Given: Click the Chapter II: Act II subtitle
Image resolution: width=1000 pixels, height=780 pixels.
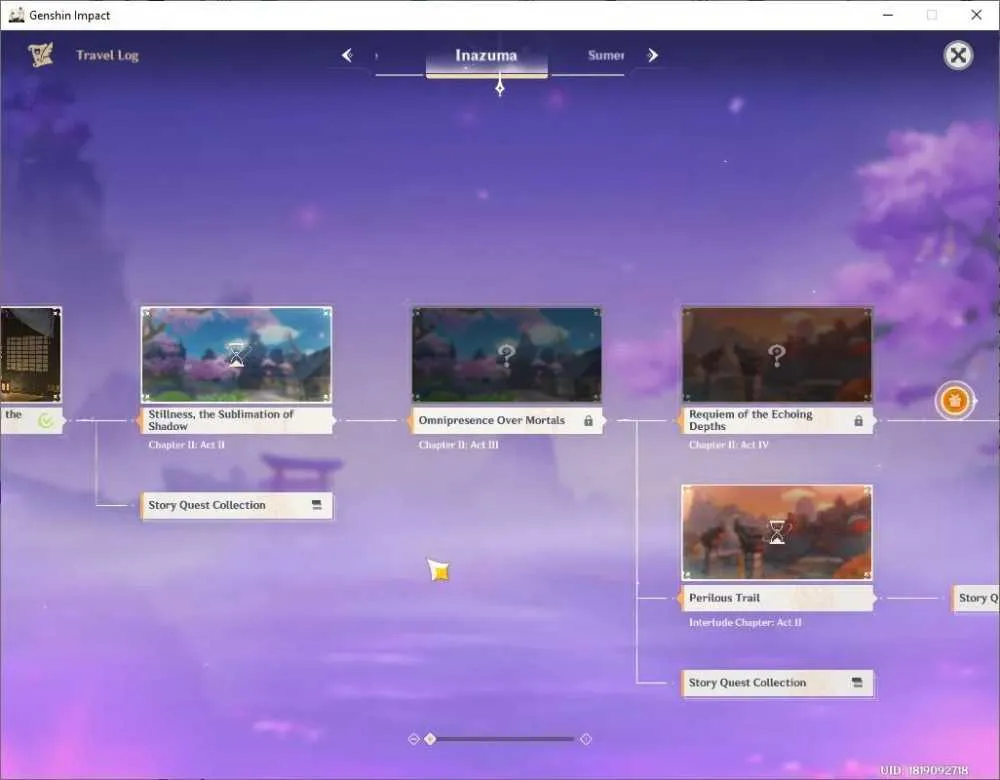Looking at the screenshot, I should pos(186,445).
